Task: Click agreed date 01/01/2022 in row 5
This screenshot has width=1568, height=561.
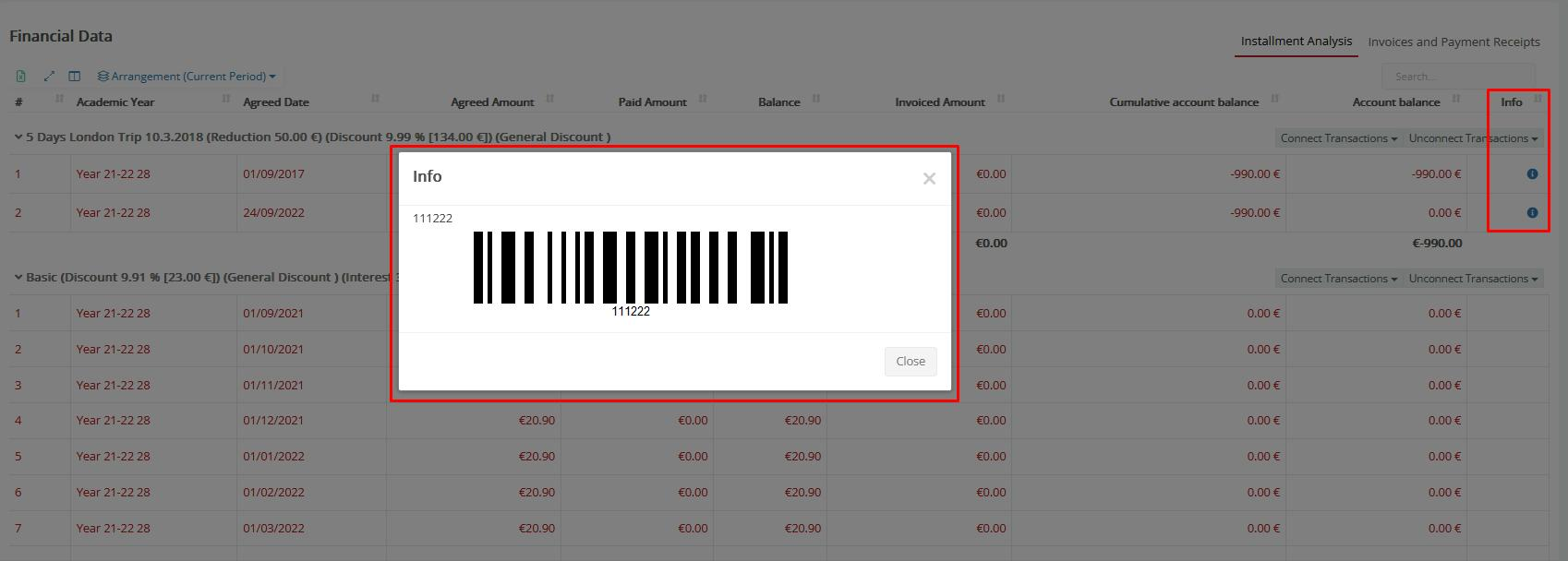Action: click(x=273, y=456)
